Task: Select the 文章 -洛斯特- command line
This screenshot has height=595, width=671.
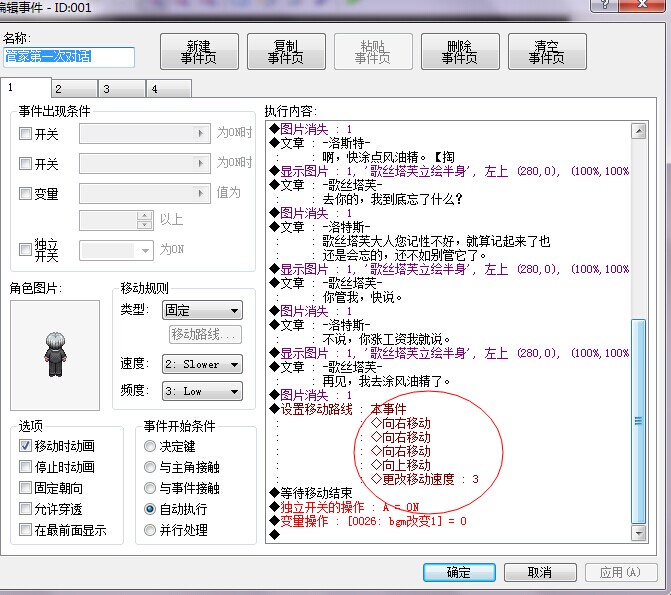Action: [320, 143]
